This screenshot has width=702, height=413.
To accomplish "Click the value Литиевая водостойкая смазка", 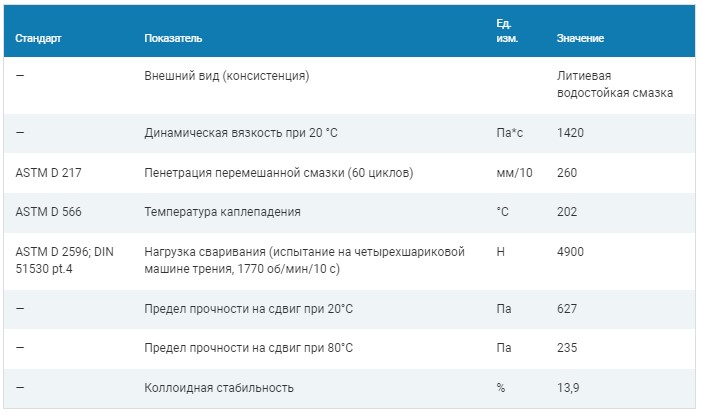I will coord(615,84).
